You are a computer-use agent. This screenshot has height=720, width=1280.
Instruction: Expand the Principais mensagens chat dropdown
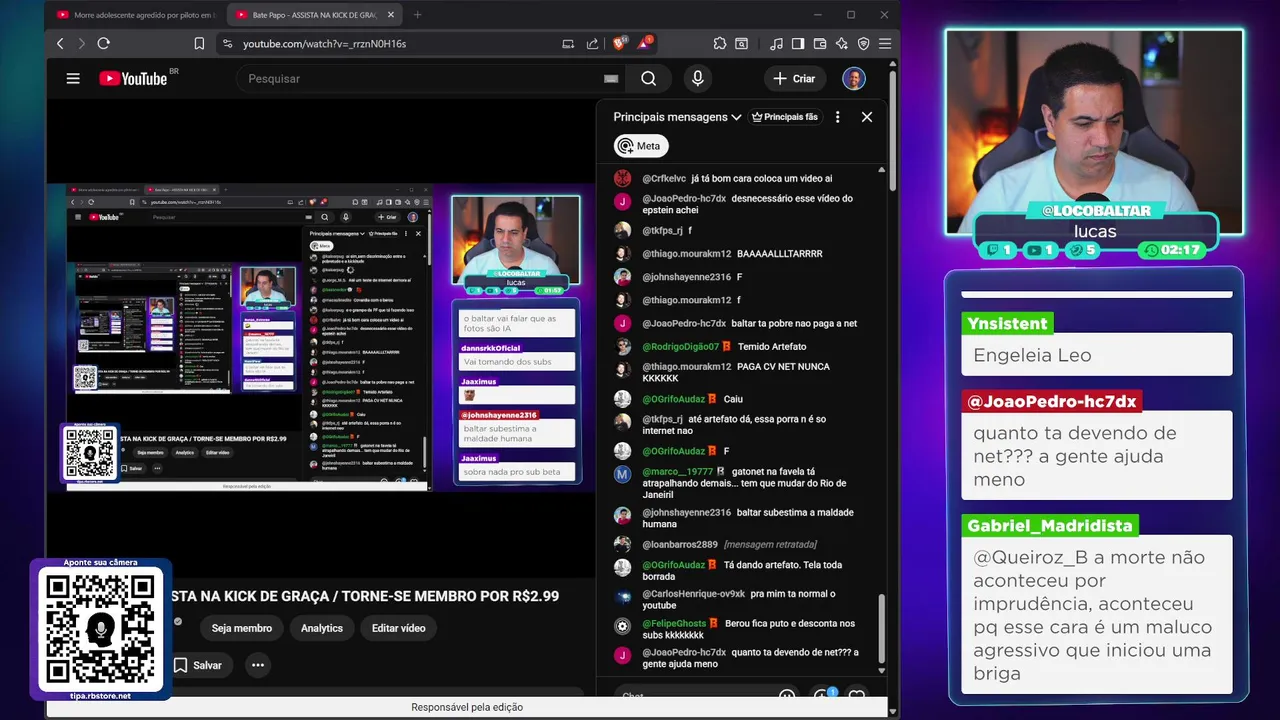pos(677,117)
